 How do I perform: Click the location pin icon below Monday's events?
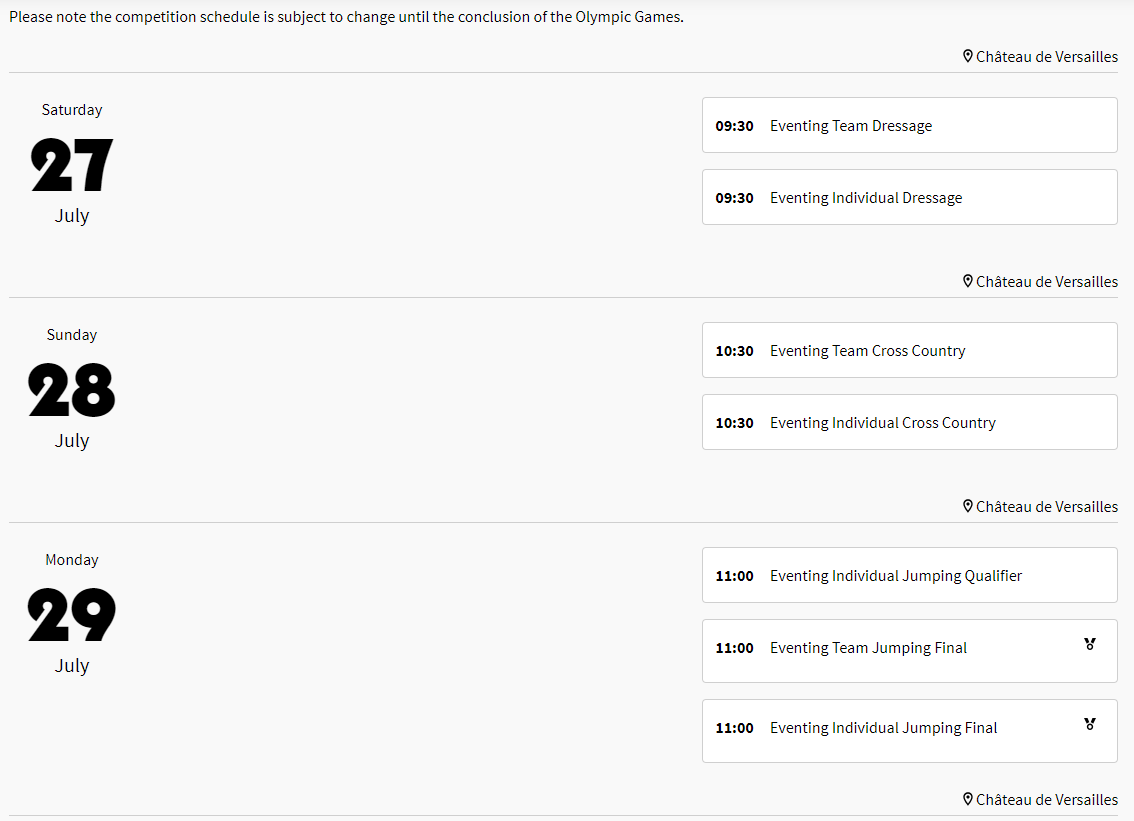point(967,800)
